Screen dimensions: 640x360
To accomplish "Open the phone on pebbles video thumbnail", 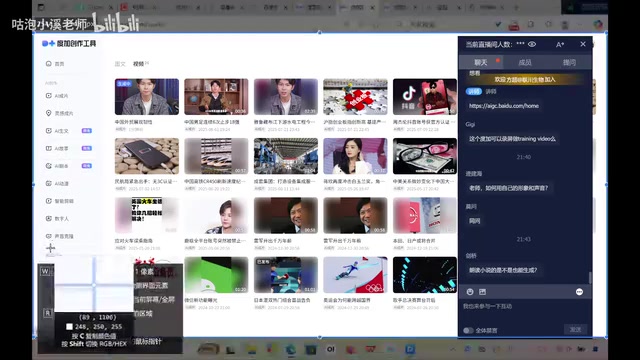I will [147, 156].
